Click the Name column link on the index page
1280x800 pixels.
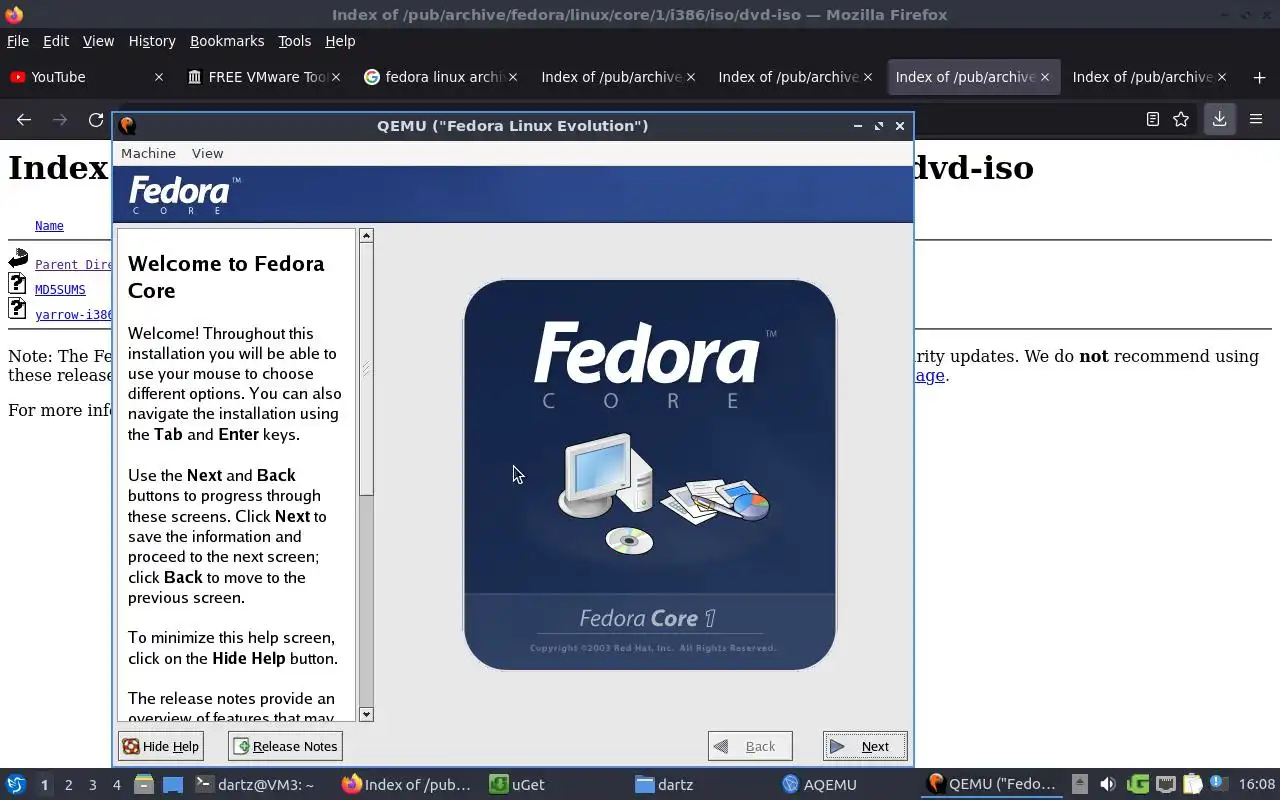tap(49, 226)
